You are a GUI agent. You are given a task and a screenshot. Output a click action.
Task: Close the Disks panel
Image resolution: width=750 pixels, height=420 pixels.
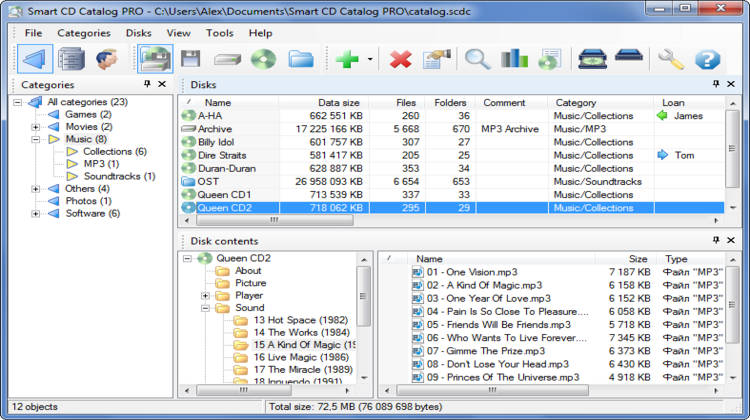click(x=731, y=84)
